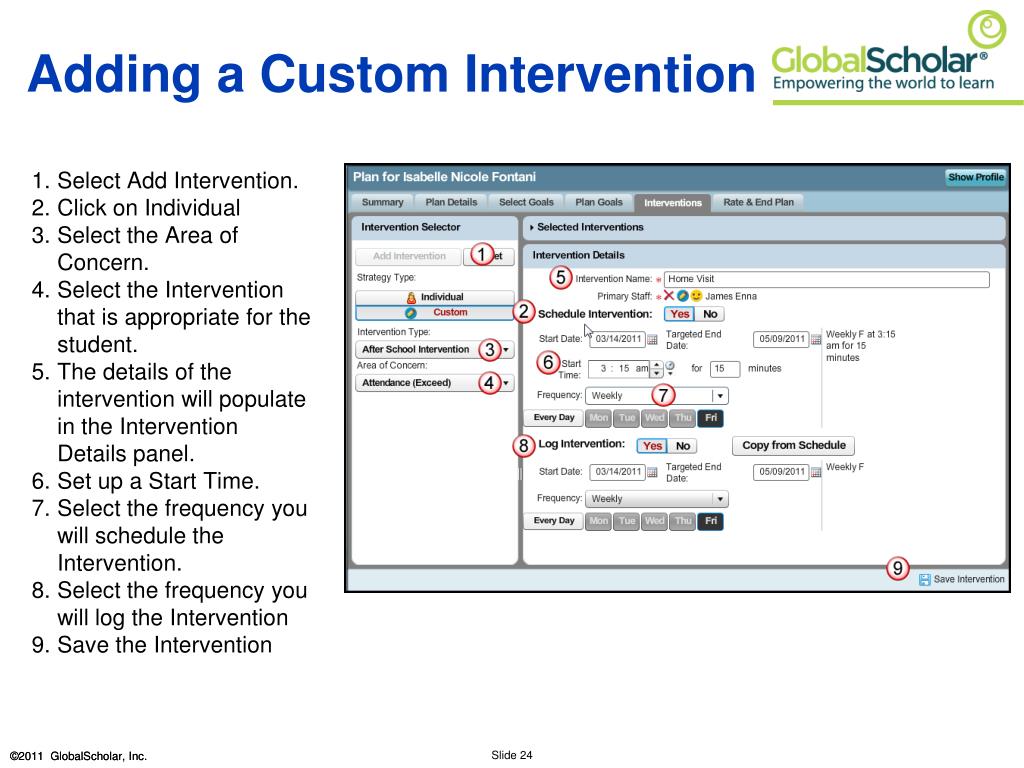Click the Custom strategy globe icon

click(x=411, y=313)
